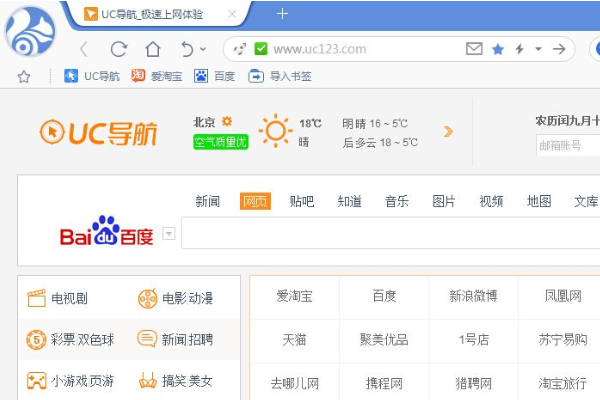This screenshot has height=400, width=600.
Task: Open 去哪儿网 site link
Action: (x=294, y=383)
